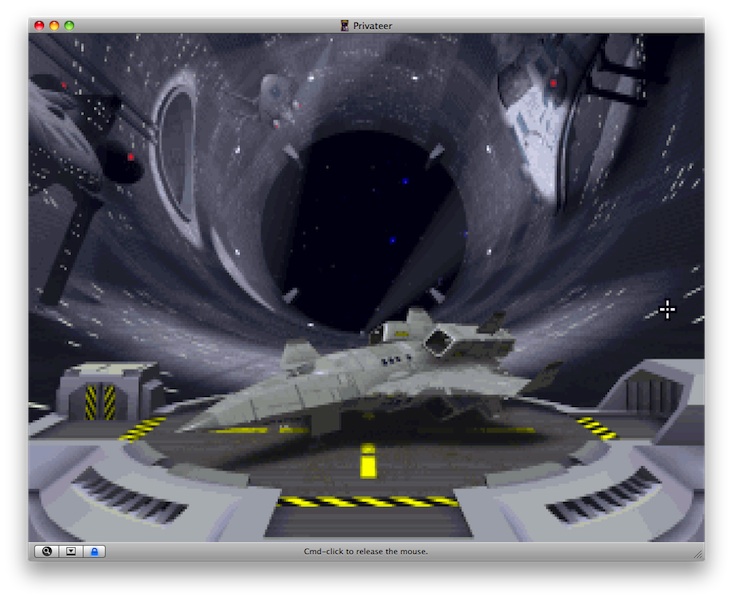Click the resize grip at window corner
733x600 pixels.
[697, 553]
